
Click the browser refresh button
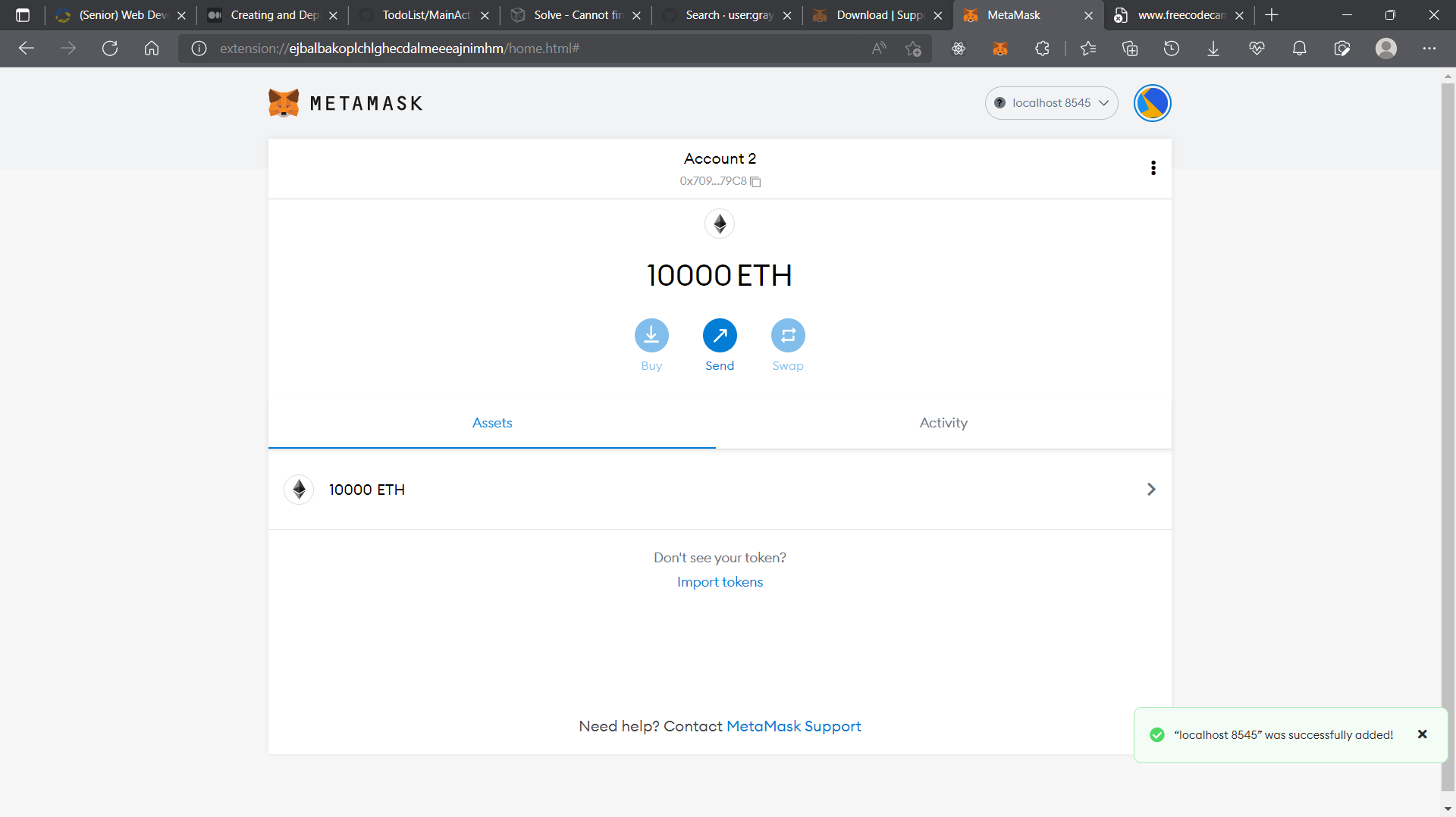pos(110,49)
